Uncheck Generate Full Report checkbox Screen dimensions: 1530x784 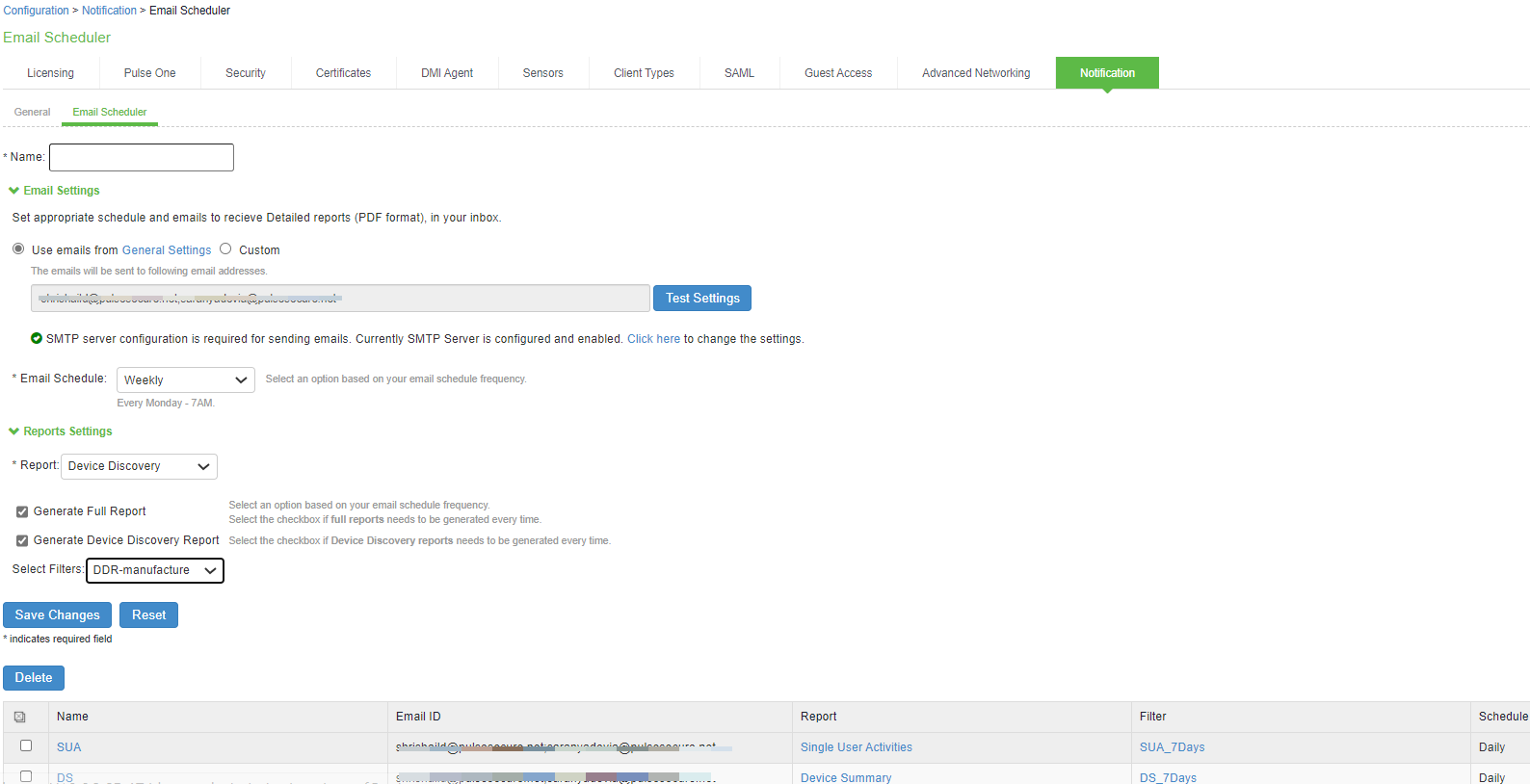[x=22, y=511]
